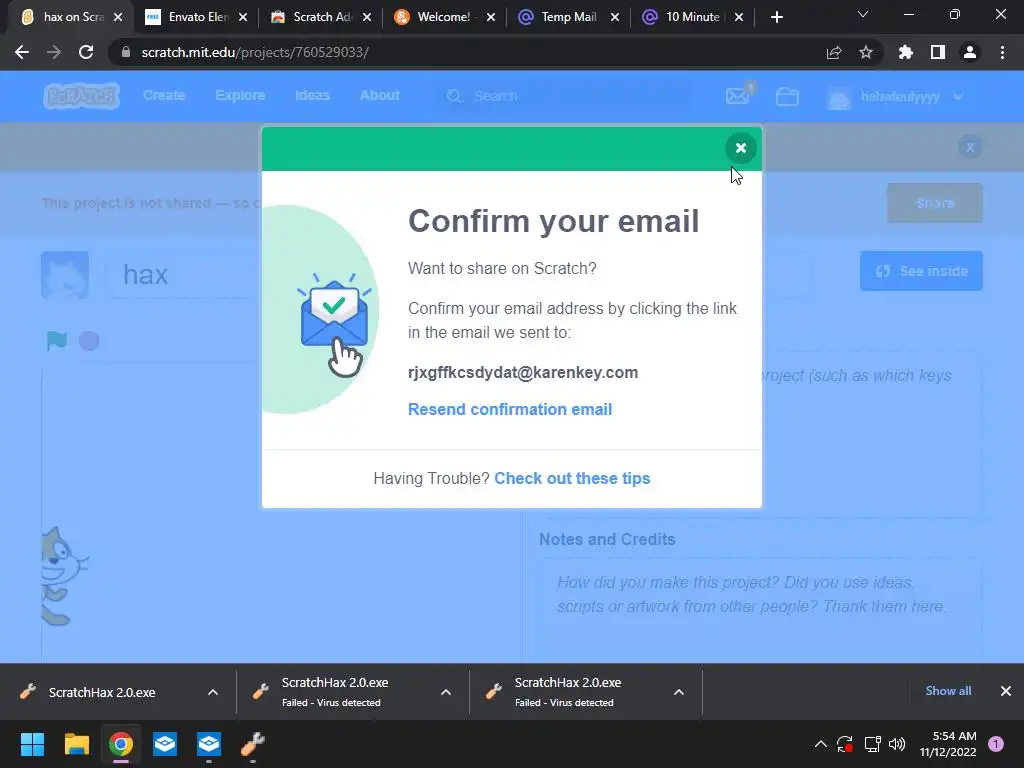Open first blue box app in taskbar
The width and height of the screenshot is (1024, 768).
pos(165,744)
